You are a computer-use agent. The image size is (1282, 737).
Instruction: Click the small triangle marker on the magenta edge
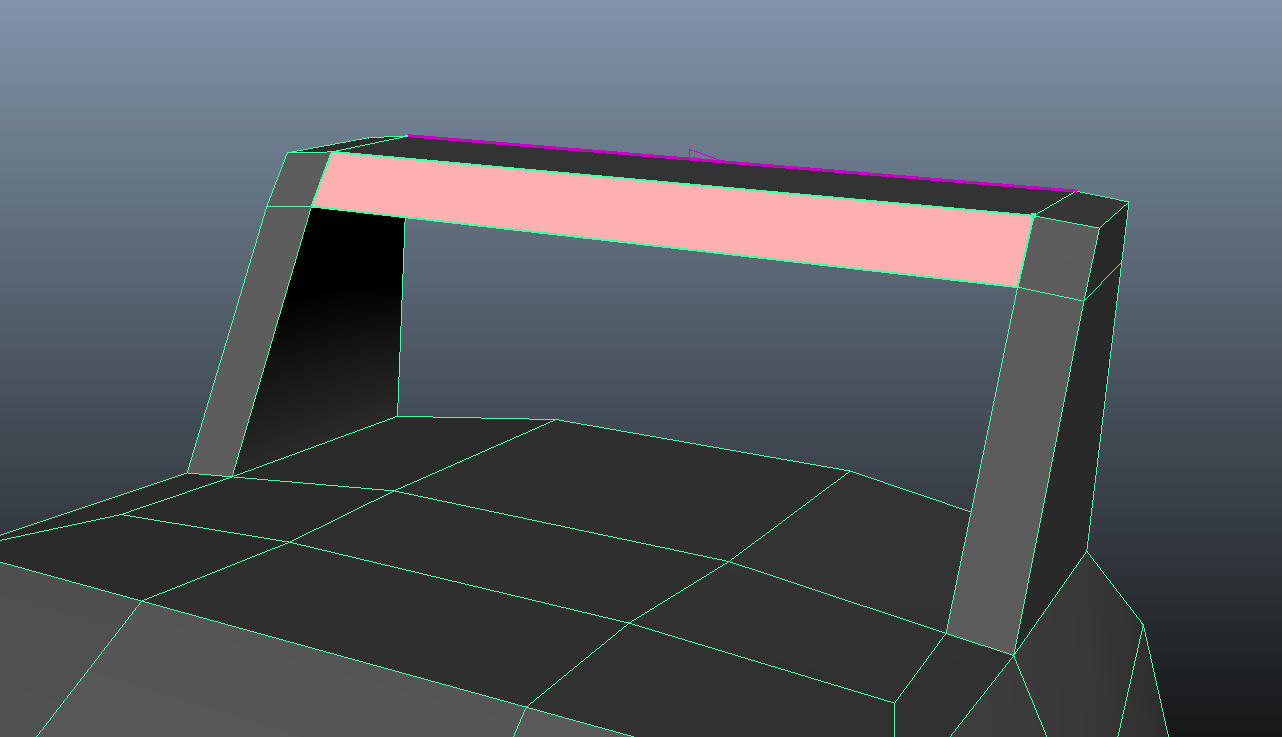[702, 155]
